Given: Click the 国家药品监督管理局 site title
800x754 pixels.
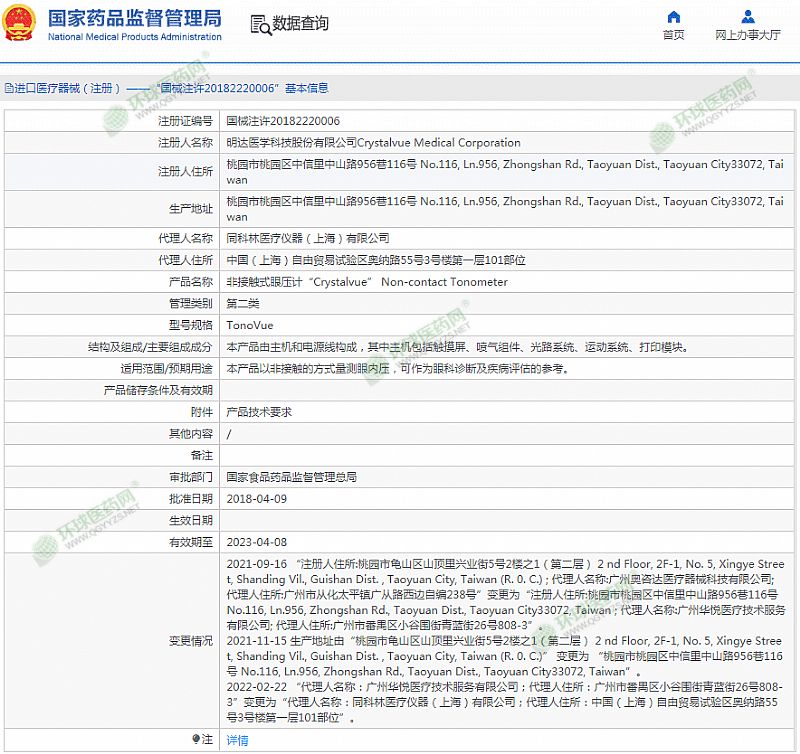Looking at the screenshot, I should click(135, 18).
